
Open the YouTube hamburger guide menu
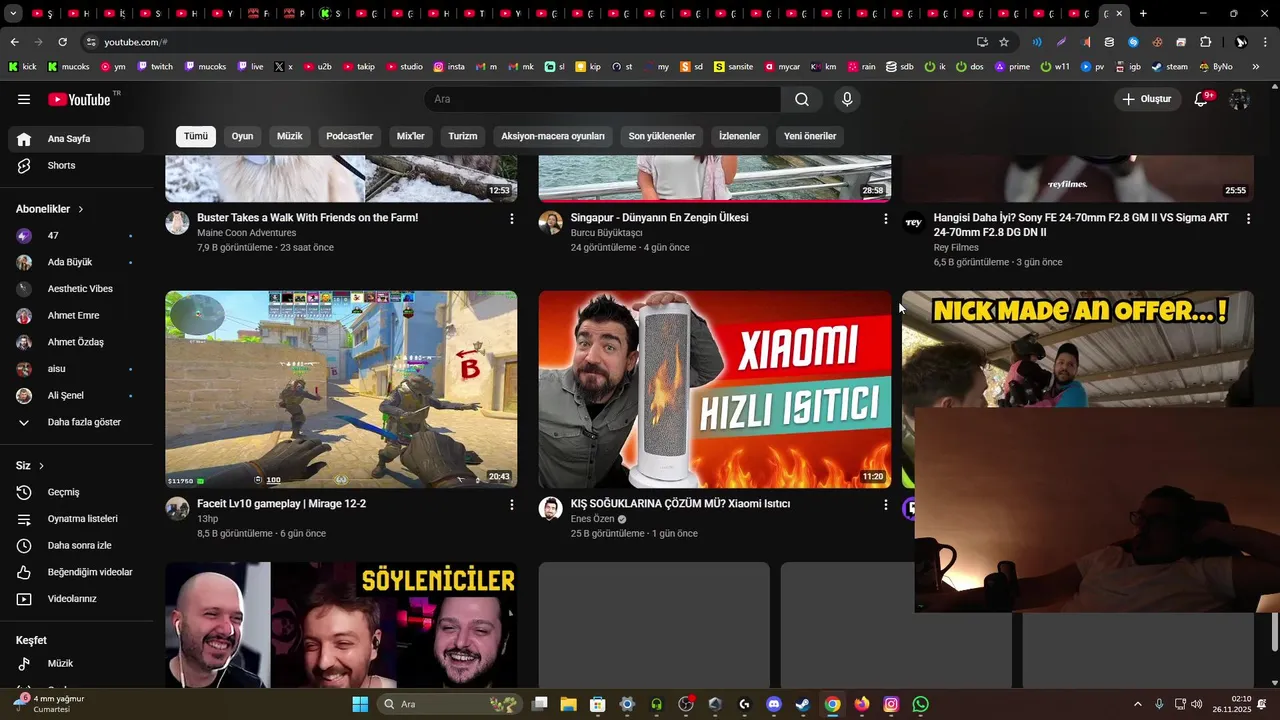[24, 99]
